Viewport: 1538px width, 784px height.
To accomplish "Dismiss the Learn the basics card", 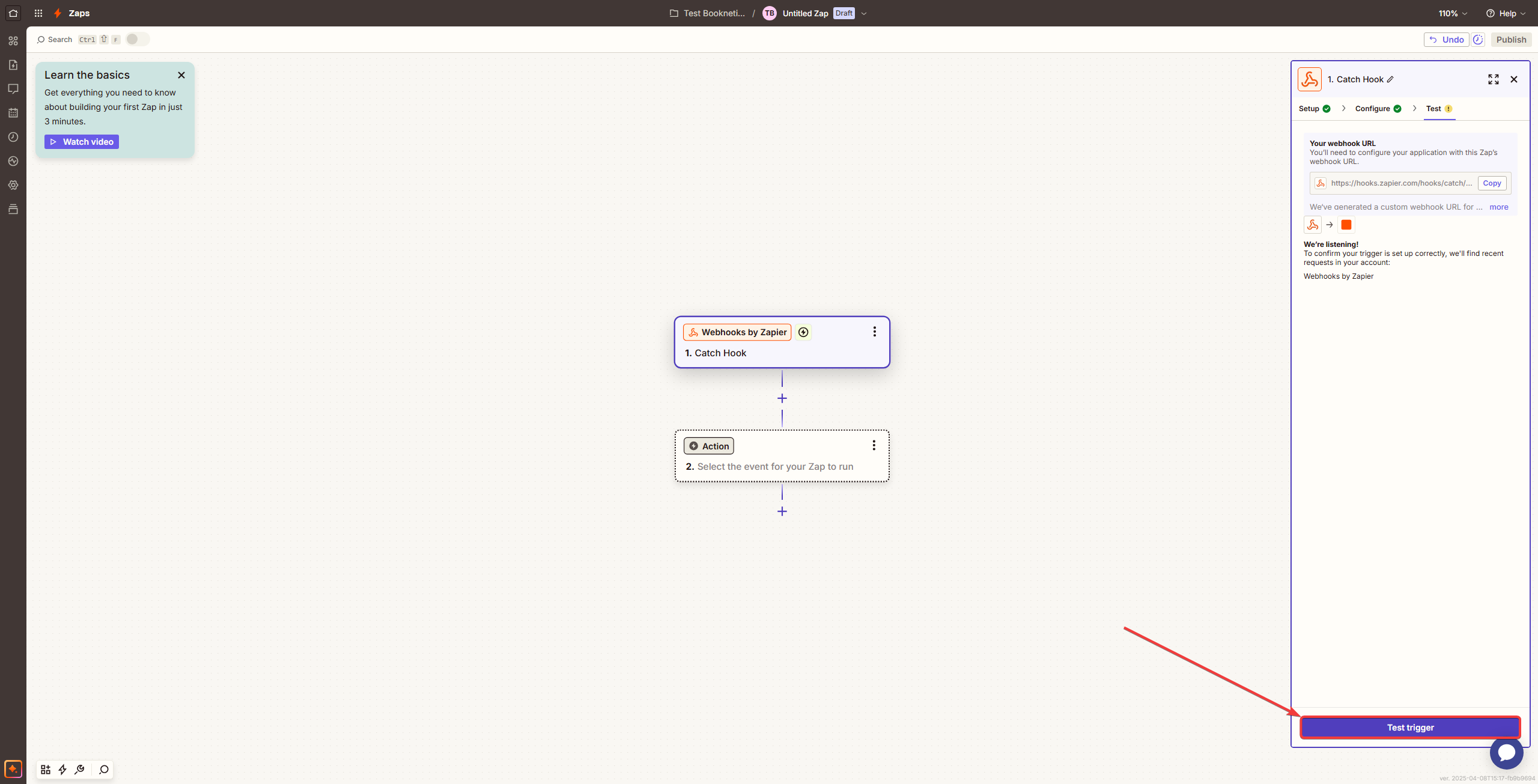I will point(181,75).
